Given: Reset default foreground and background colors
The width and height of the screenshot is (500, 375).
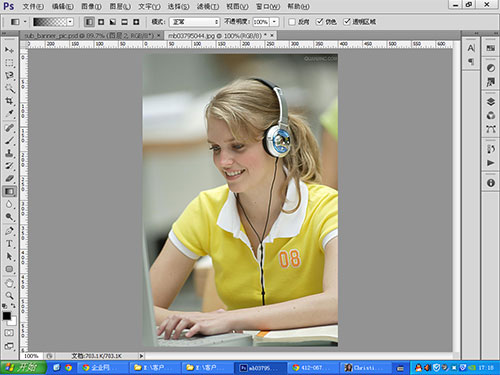Looking at the screenshot, I should pos(5,305).
